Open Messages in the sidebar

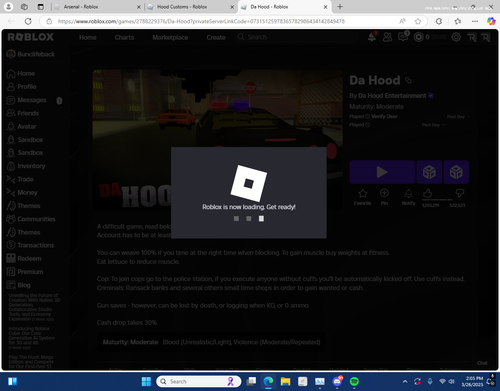click(x=27, y=100)
